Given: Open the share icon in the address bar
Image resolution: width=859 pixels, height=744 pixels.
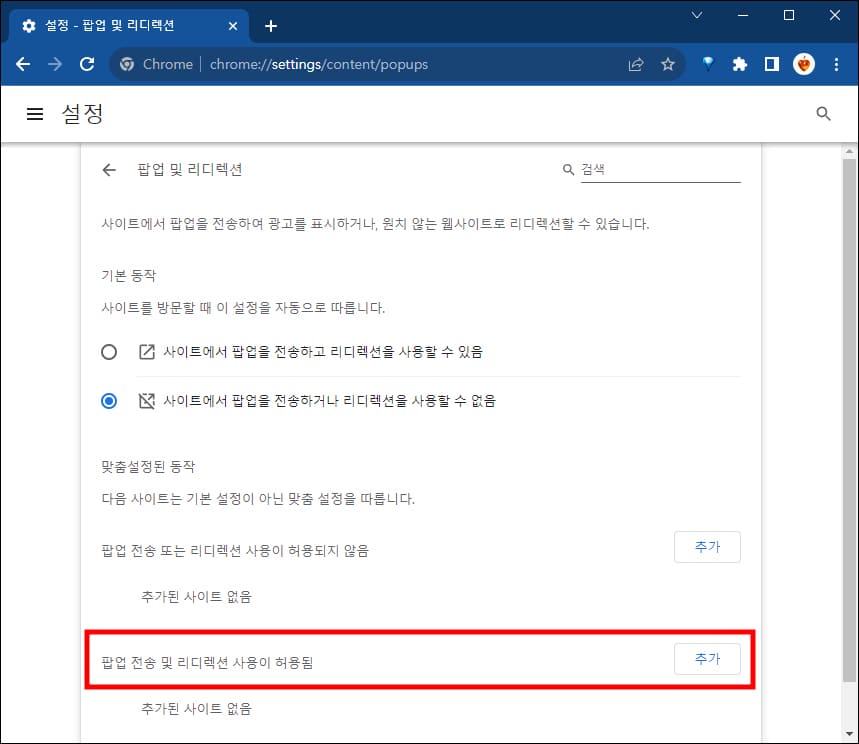Looking at the screenshot, I should pos(635,63).
